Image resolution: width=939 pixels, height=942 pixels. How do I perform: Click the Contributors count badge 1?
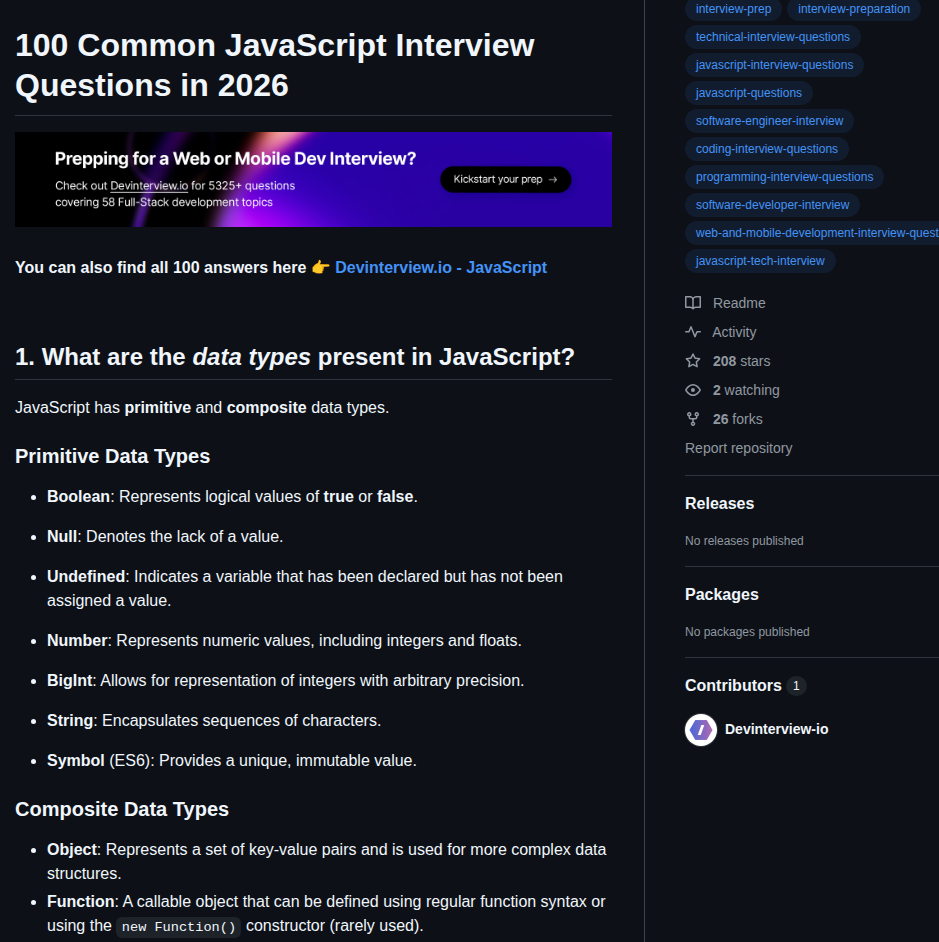[796, 685]
